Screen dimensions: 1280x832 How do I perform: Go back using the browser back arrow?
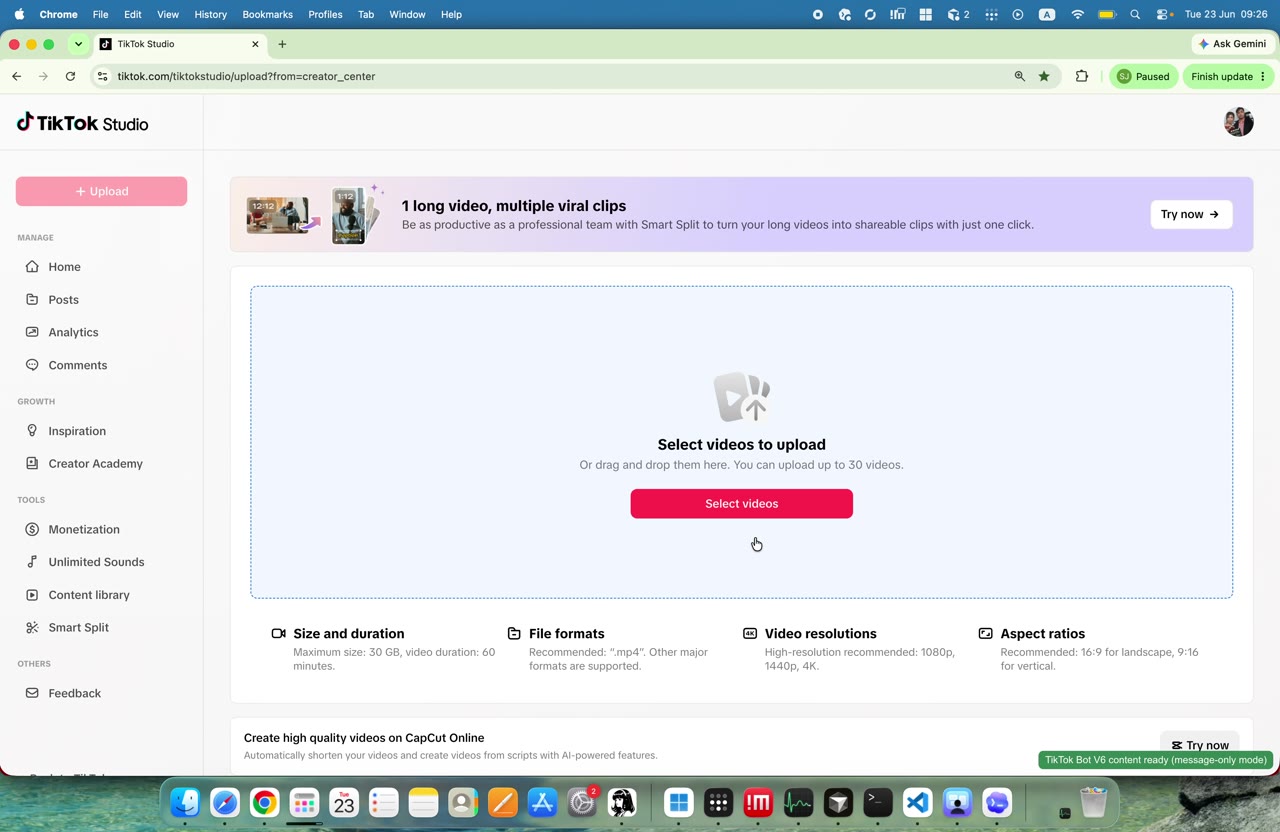click(17, 76)
